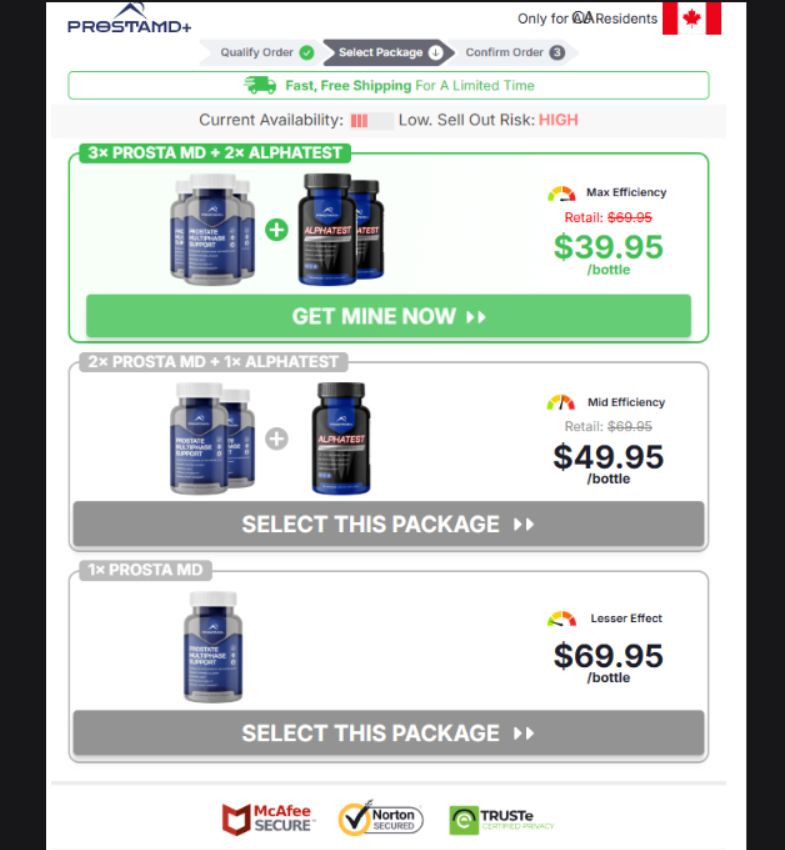Viewport: 785px width, 850px height.
Task: Click the $39.95 per bottle price
Action: click(608, 254)
